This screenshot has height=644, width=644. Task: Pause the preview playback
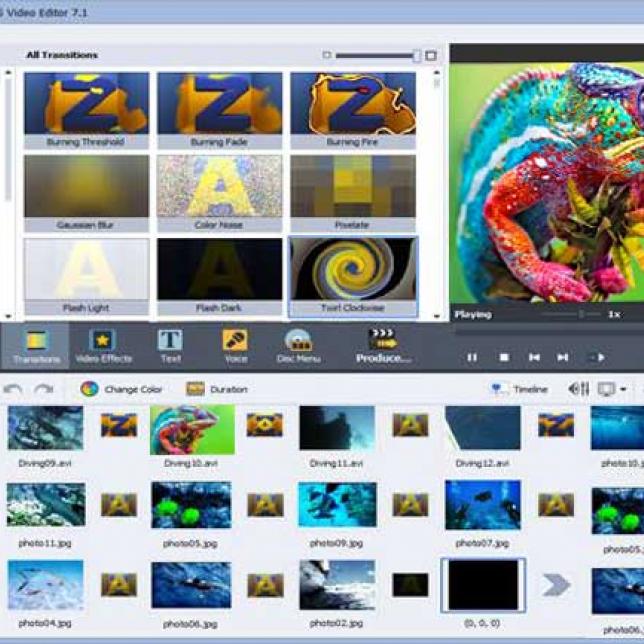(x=472, y=357)
